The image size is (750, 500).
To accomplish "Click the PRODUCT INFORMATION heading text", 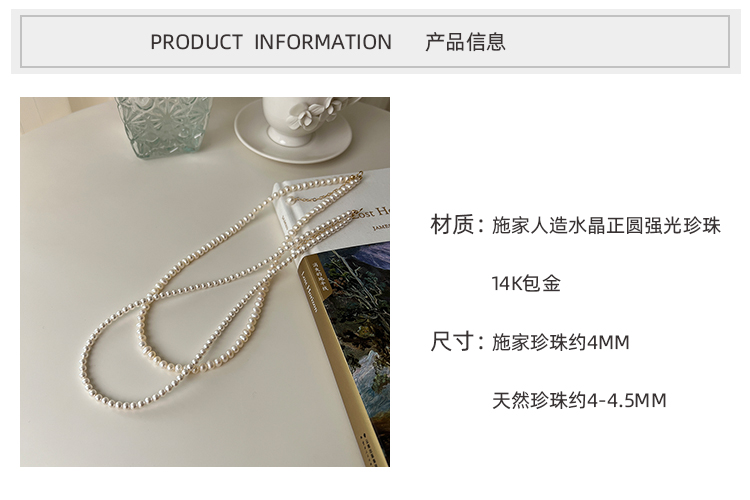I will coord(271,42).
